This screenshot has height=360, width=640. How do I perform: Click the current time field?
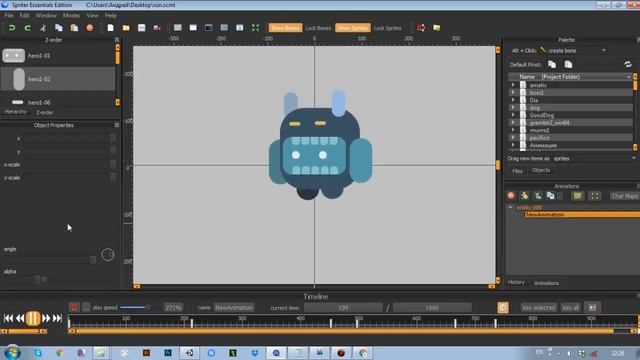click(x=343, y=308)
